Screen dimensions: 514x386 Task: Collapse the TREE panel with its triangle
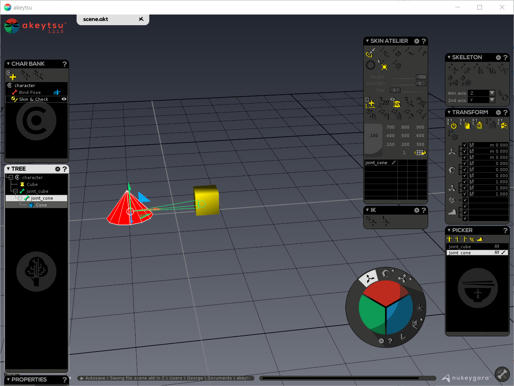[8, 169]
